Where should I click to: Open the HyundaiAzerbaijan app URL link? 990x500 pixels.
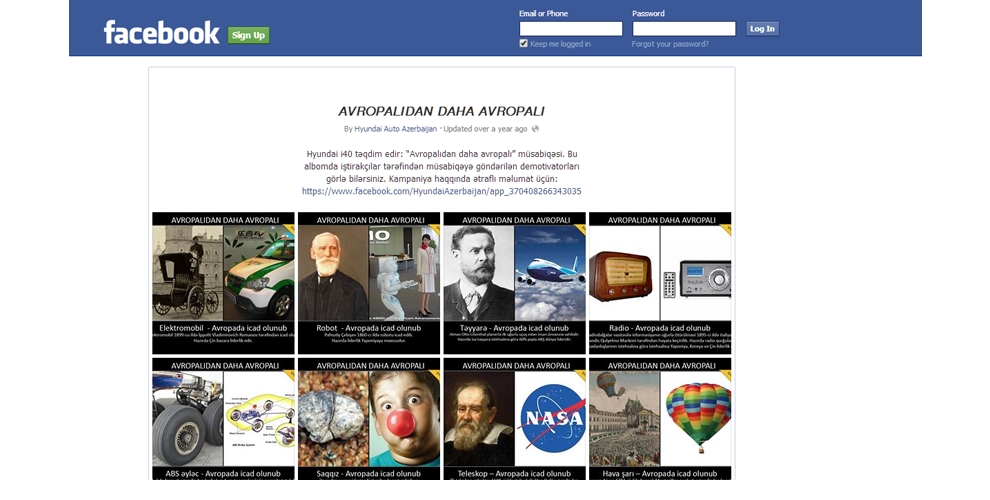[x=441, y=191]
